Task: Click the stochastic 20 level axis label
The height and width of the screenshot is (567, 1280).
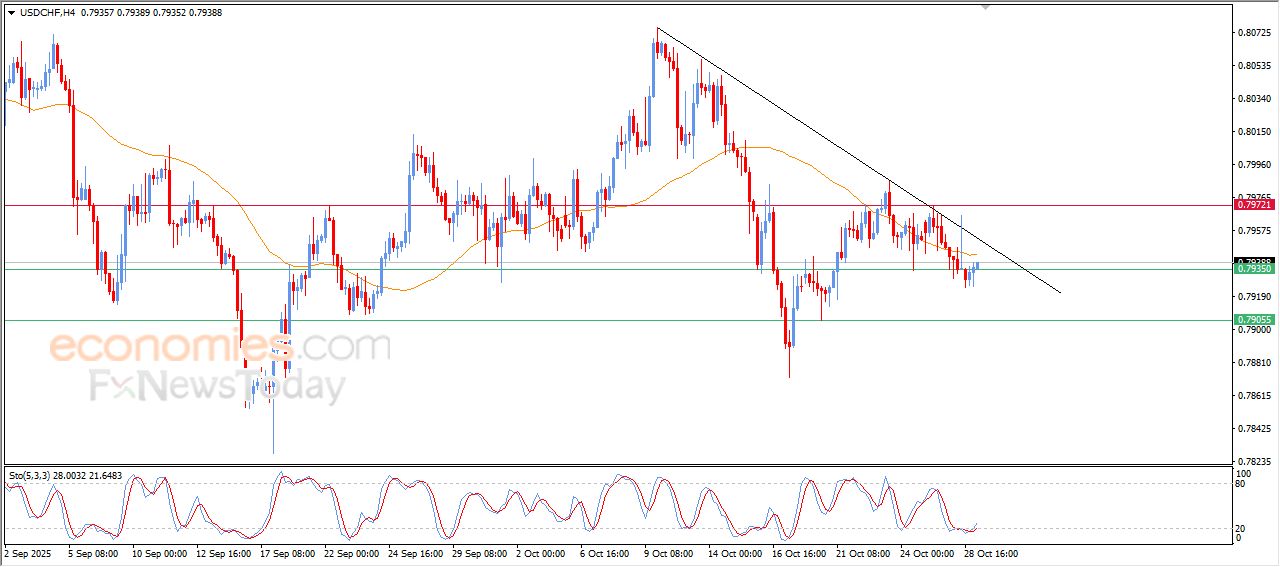Action: [x=1243, y=528]
